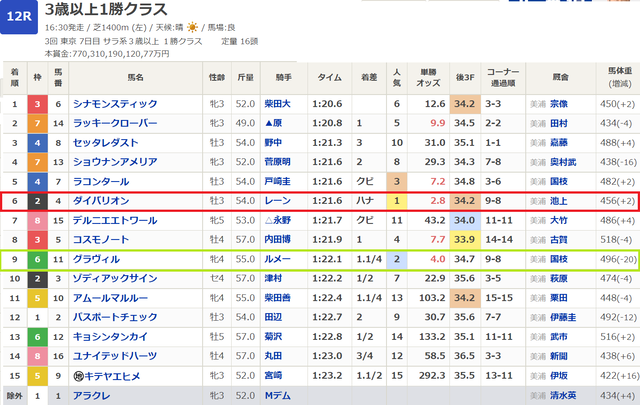
Task: Open jockey 宮崎 profile
Action: coord(273,376)
